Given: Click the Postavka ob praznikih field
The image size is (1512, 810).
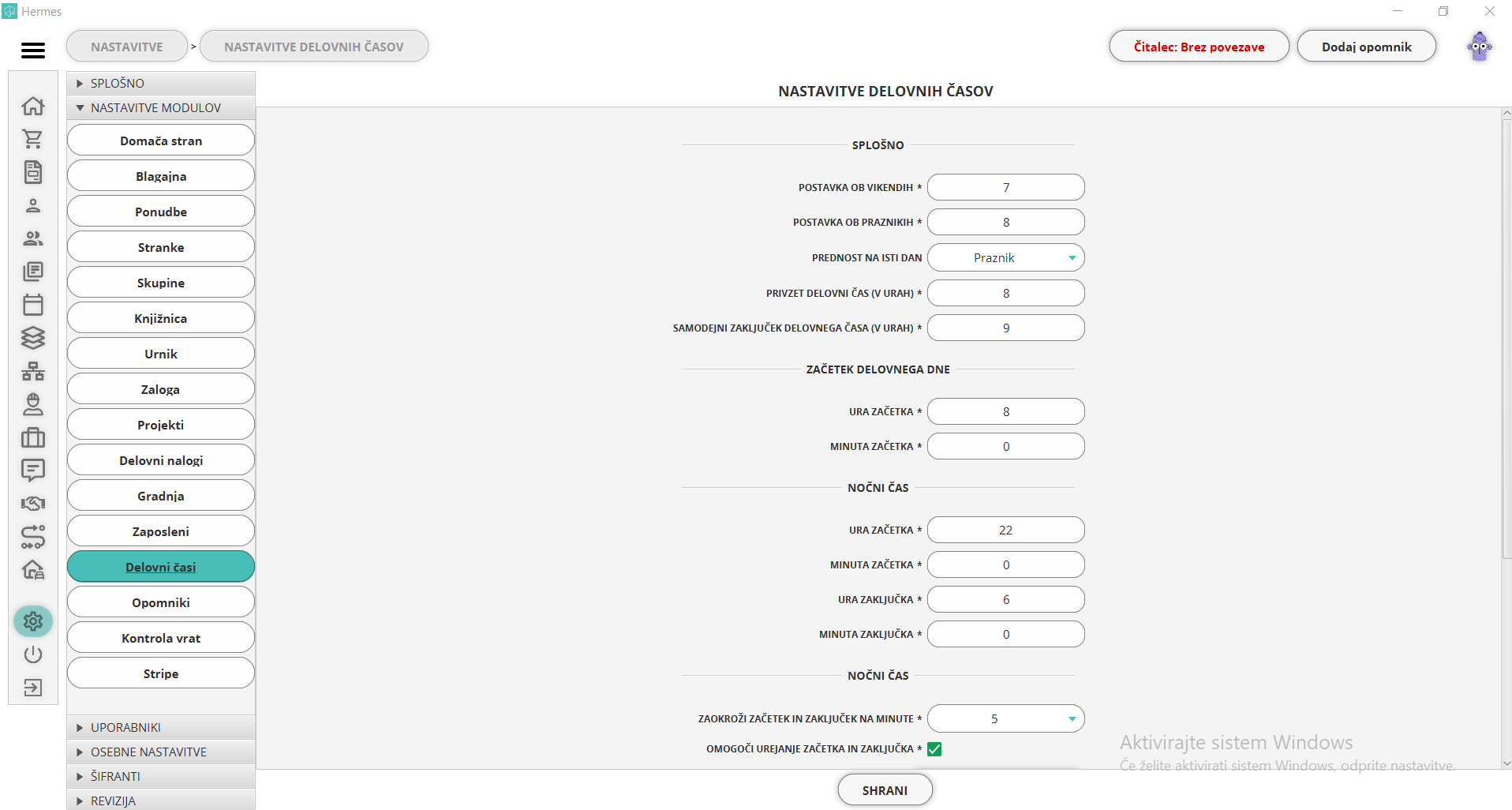Looking at the screenshot, I should [x=1006, y=222].
